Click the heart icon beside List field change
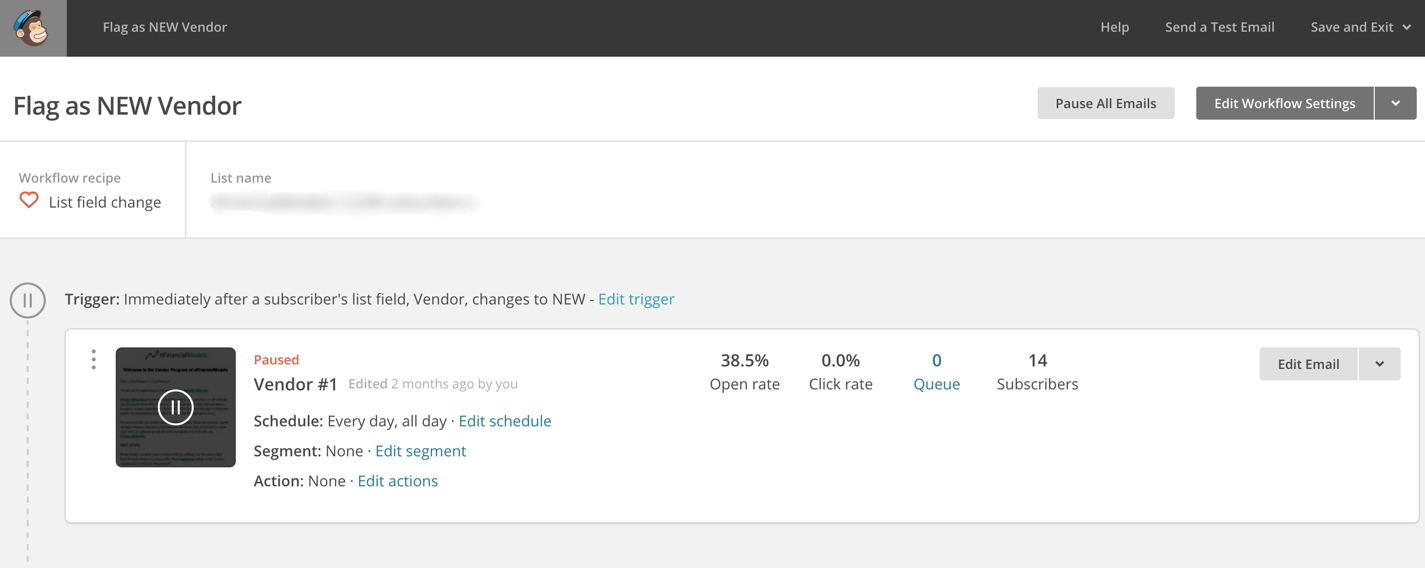This screenshot has height=568, width=1425. click(x=29, y=201)
